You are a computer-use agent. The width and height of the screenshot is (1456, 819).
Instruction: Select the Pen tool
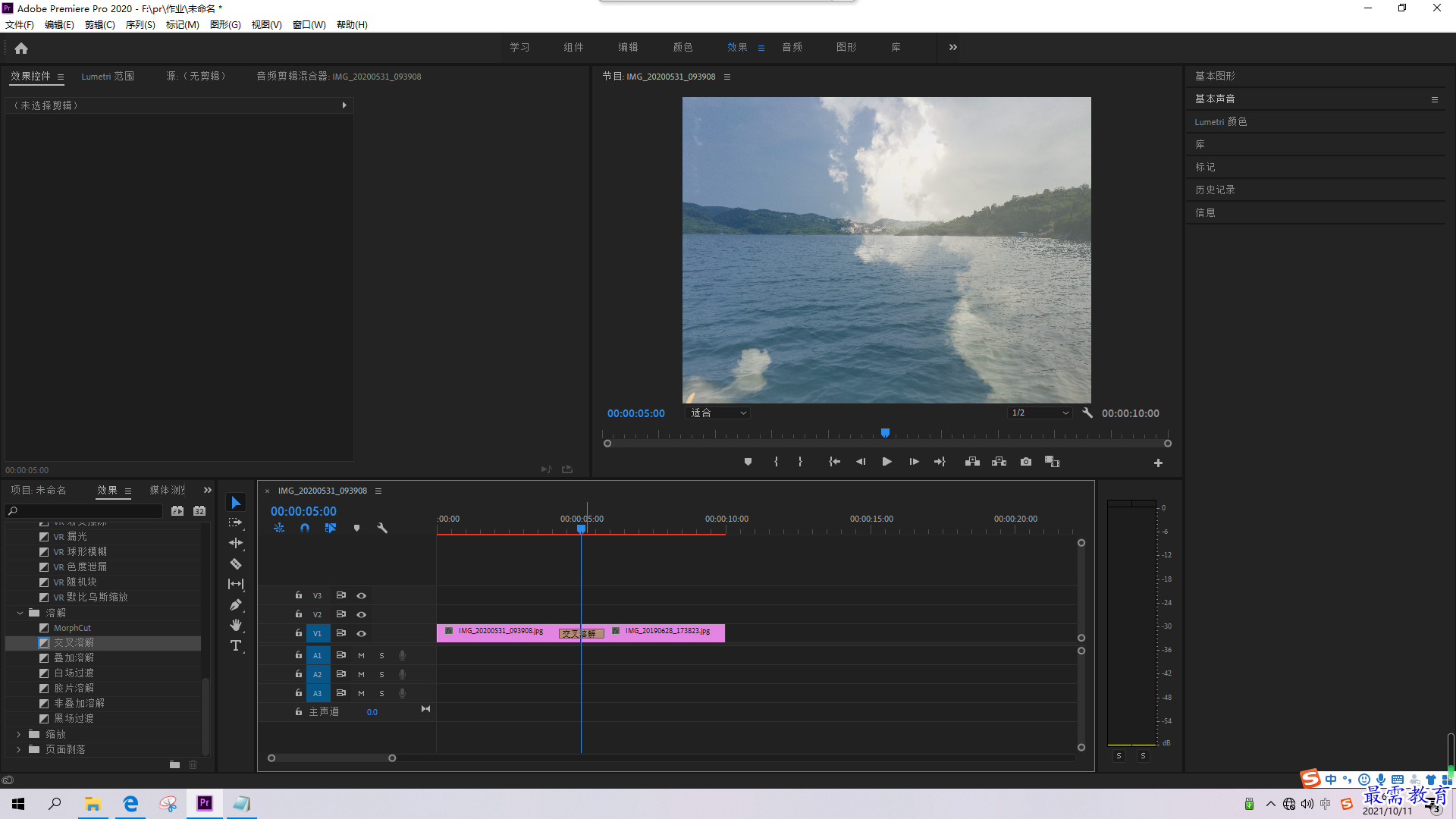click(236, 604)
